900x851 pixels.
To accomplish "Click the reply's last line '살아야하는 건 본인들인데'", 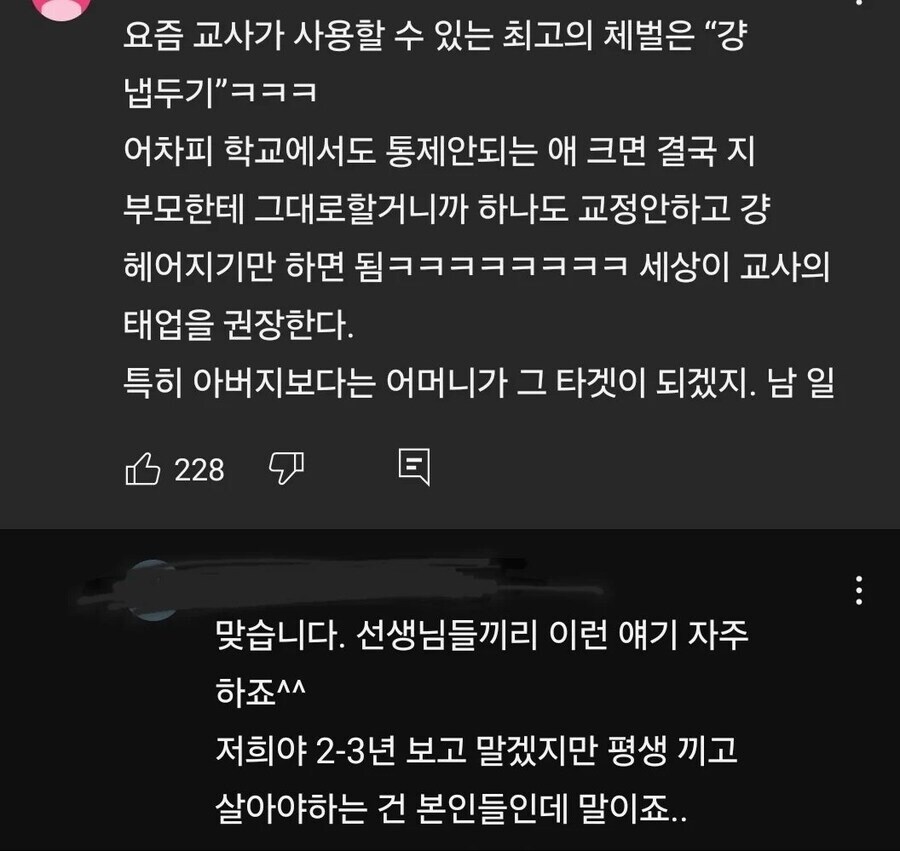I will 451,808.
